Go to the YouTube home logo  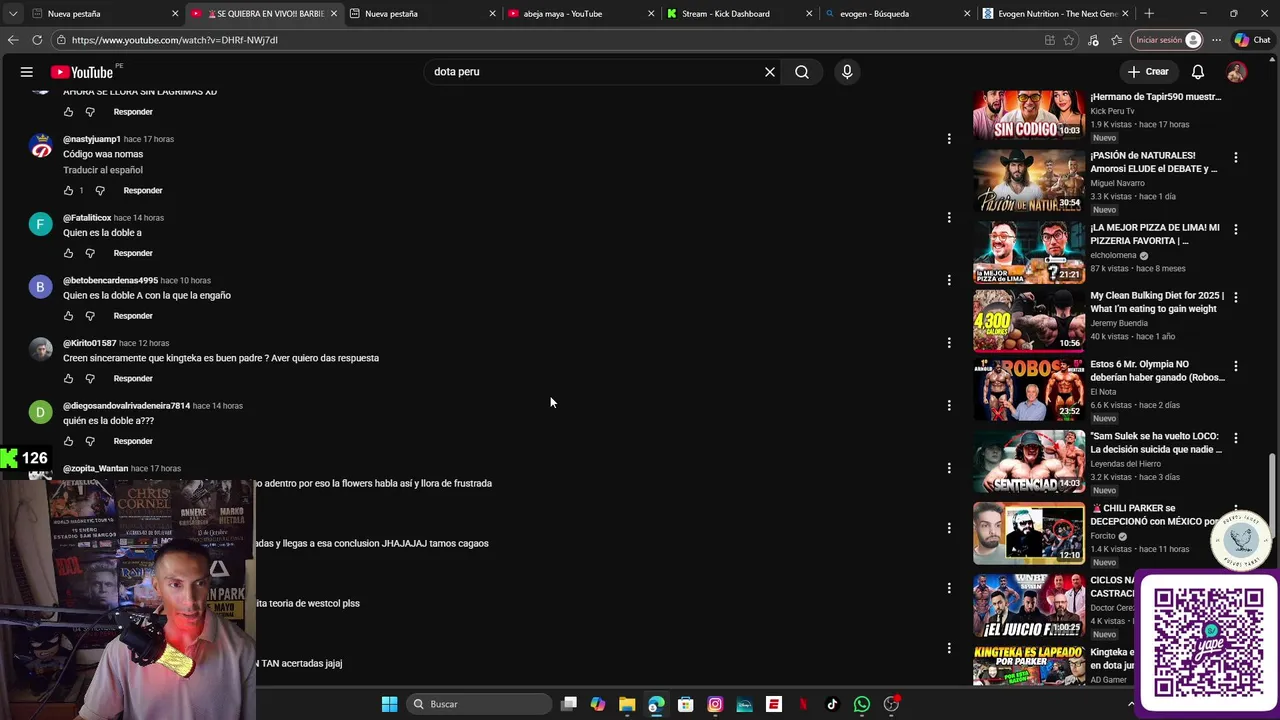coord(82,72)
